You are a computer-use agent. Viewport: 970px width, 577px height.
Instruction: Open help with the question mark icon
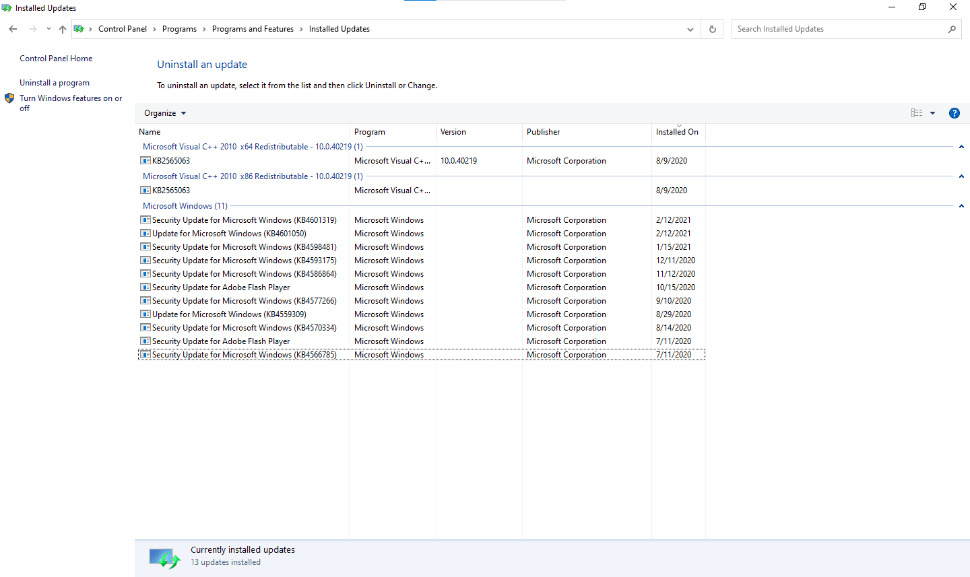(955, 113)
